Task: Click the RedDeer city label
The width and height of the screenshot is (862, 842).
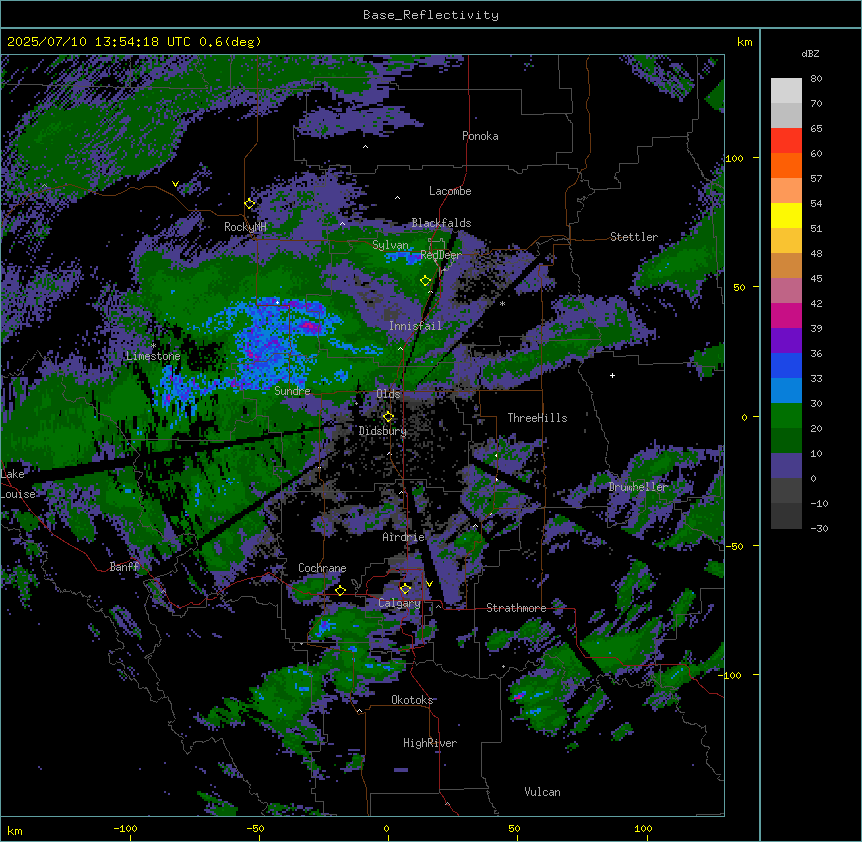Action: coord(440,255)
